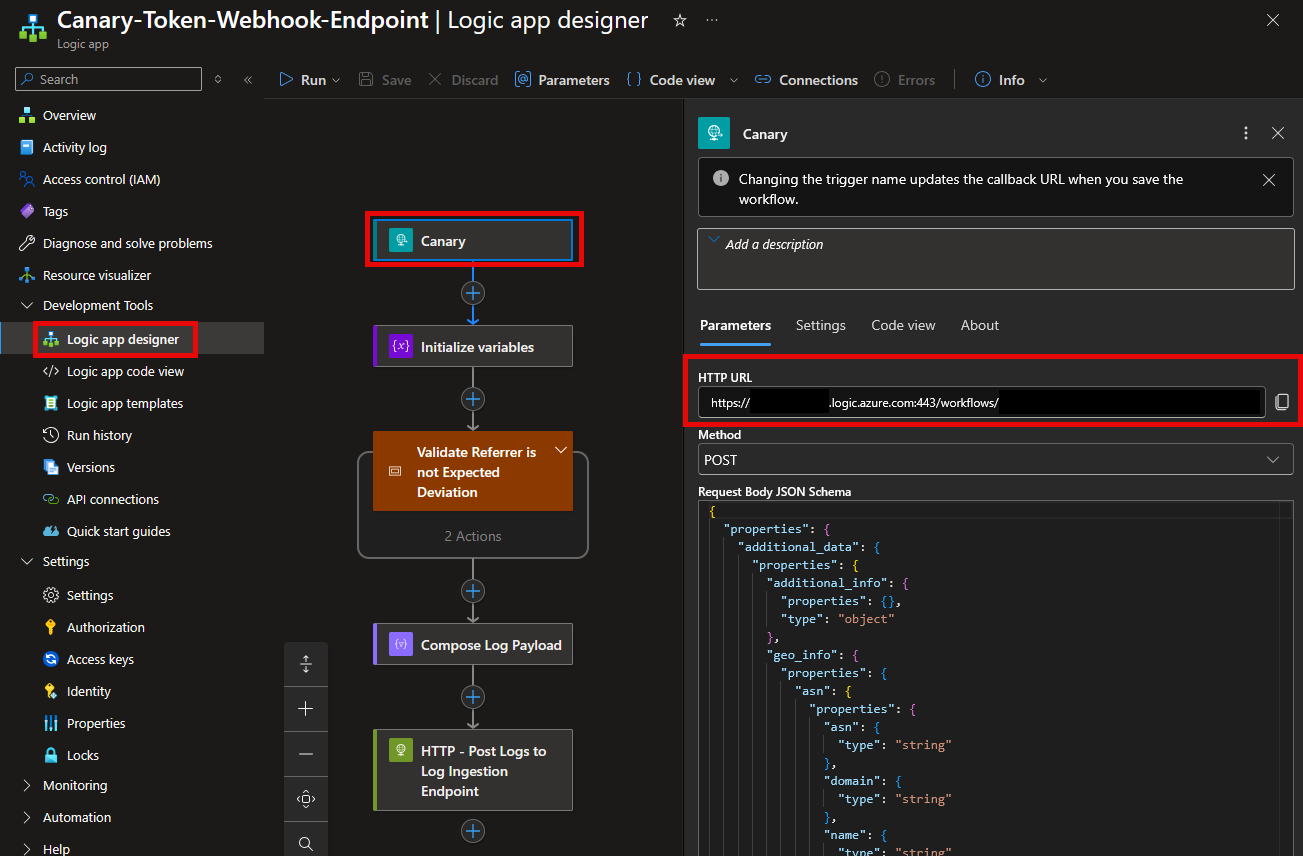Open Connections from the toolbar
Screen dimensions: 1303x856
coord(806,80)
